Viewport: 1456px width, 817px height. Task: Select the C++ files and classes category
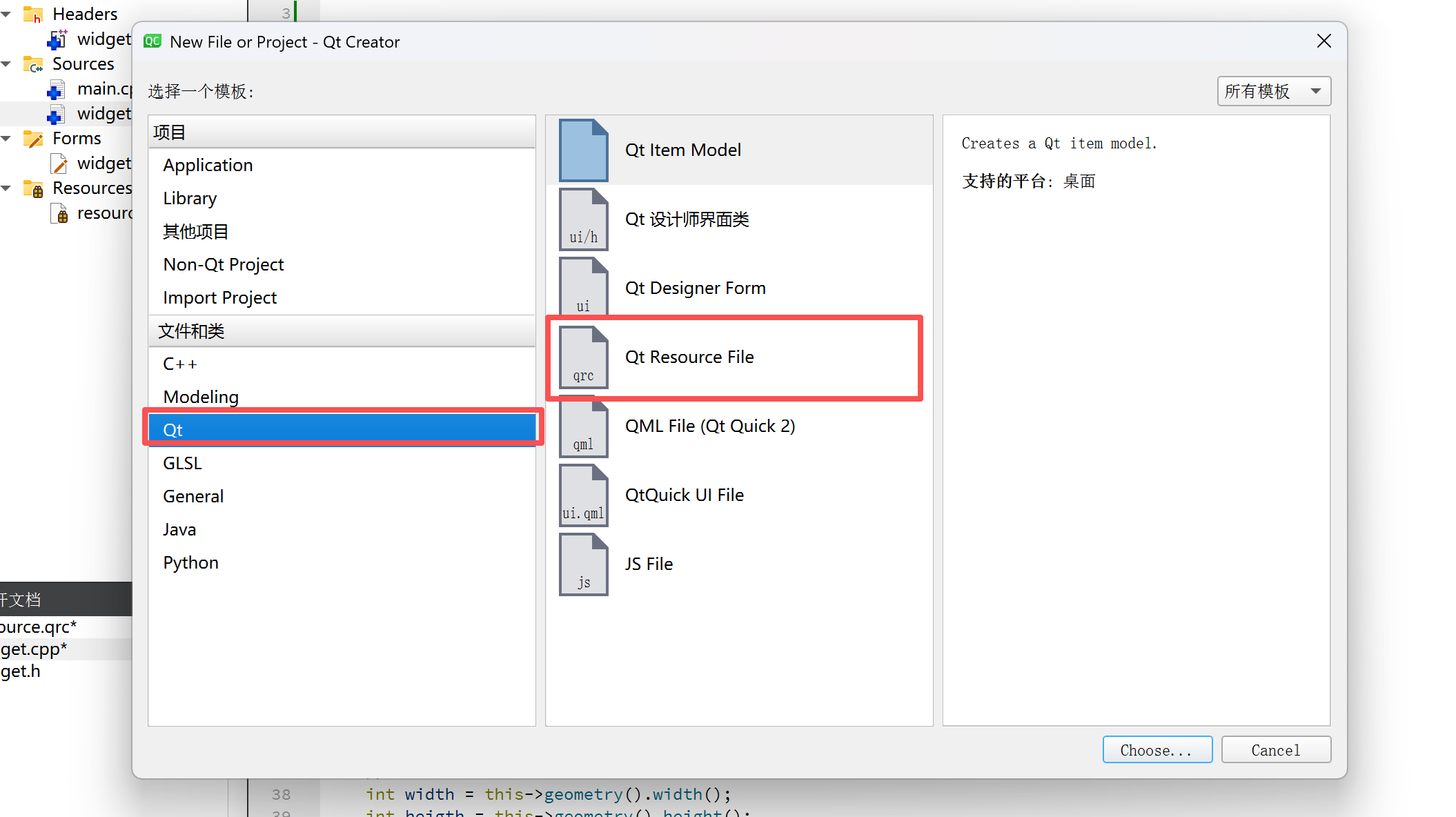(x=180, y=364)
